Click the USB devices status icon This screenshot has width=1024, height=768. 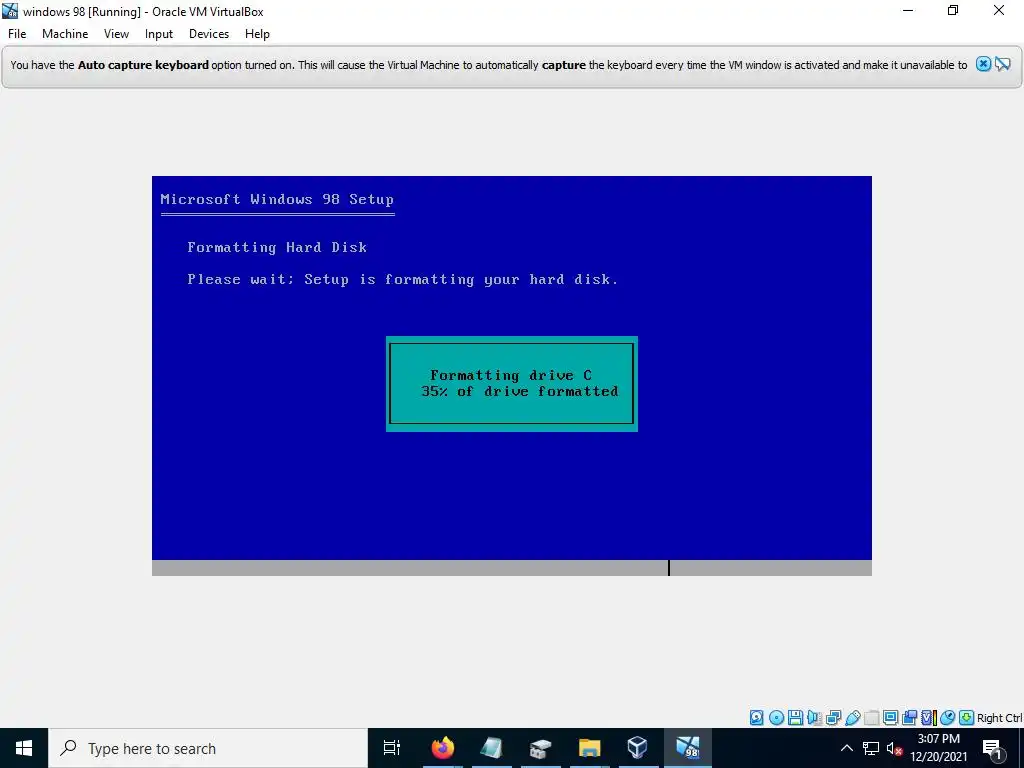point(852,718)
